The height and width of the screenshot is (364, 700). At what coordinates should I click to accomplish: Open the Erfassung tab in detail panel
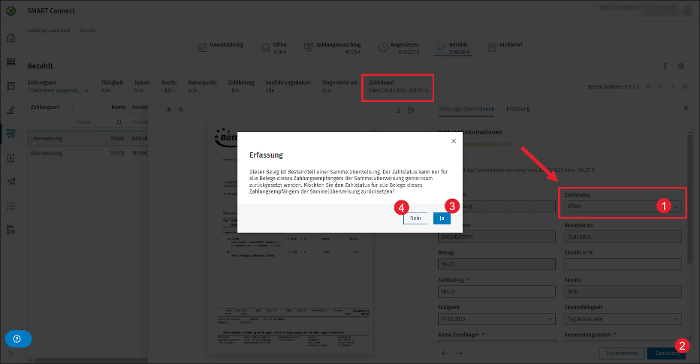518,109
